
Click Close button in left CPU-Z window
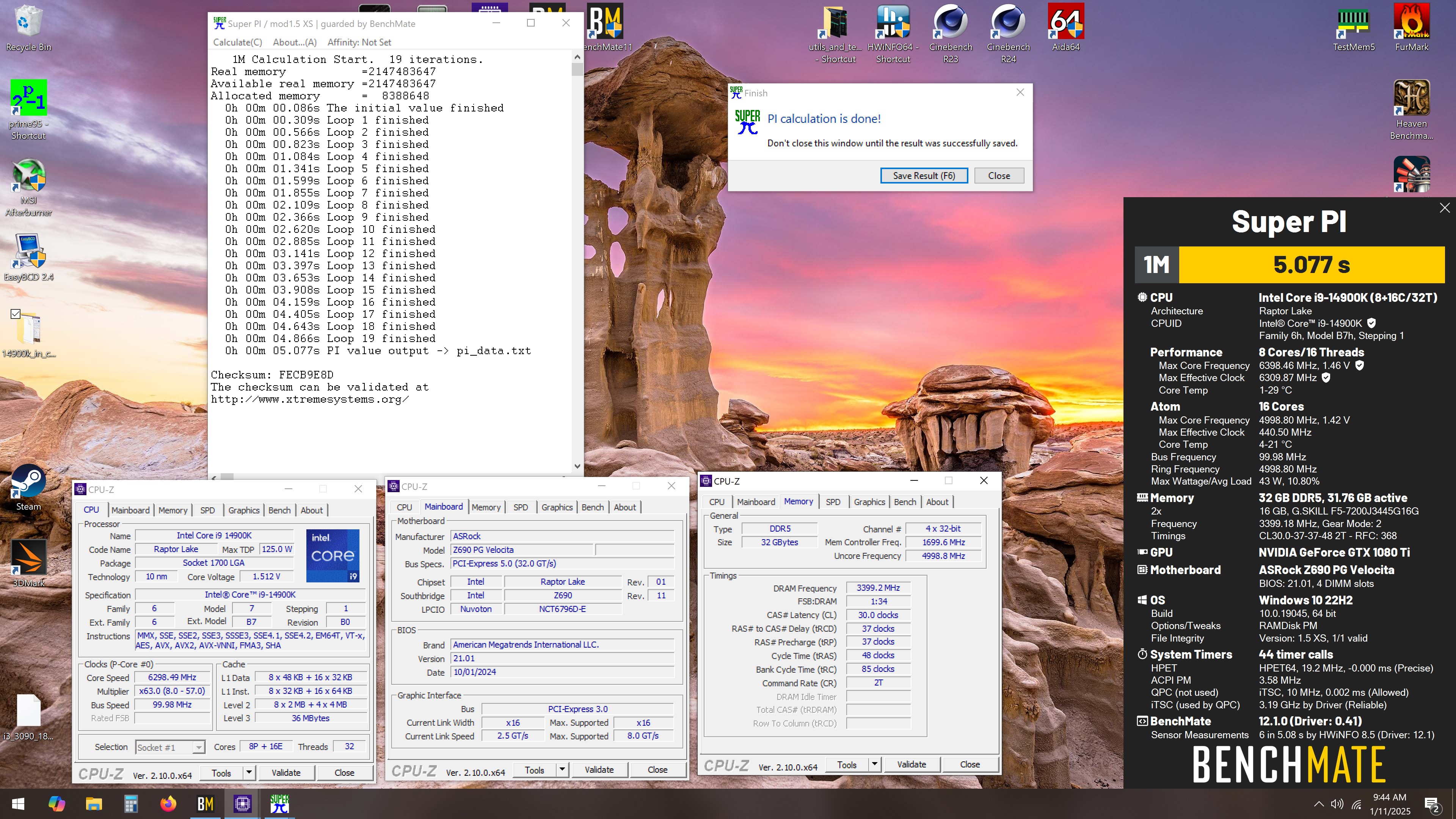[344, 773]
